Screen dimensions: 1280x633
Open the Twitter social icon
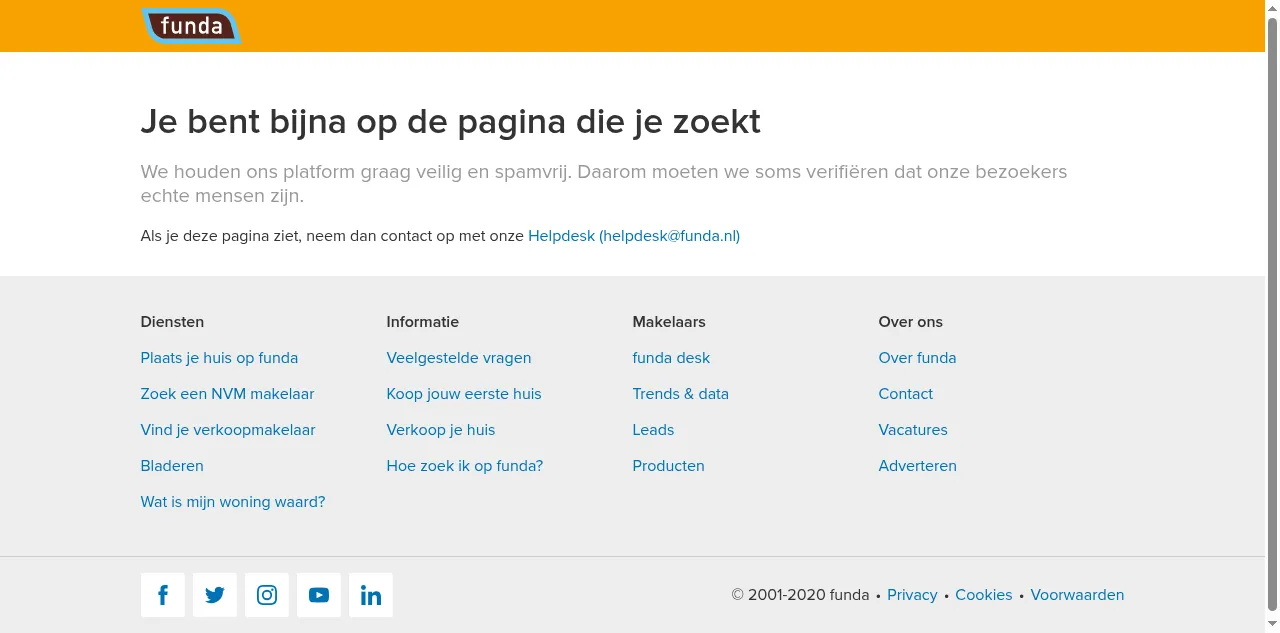click(x=215, y=595)
